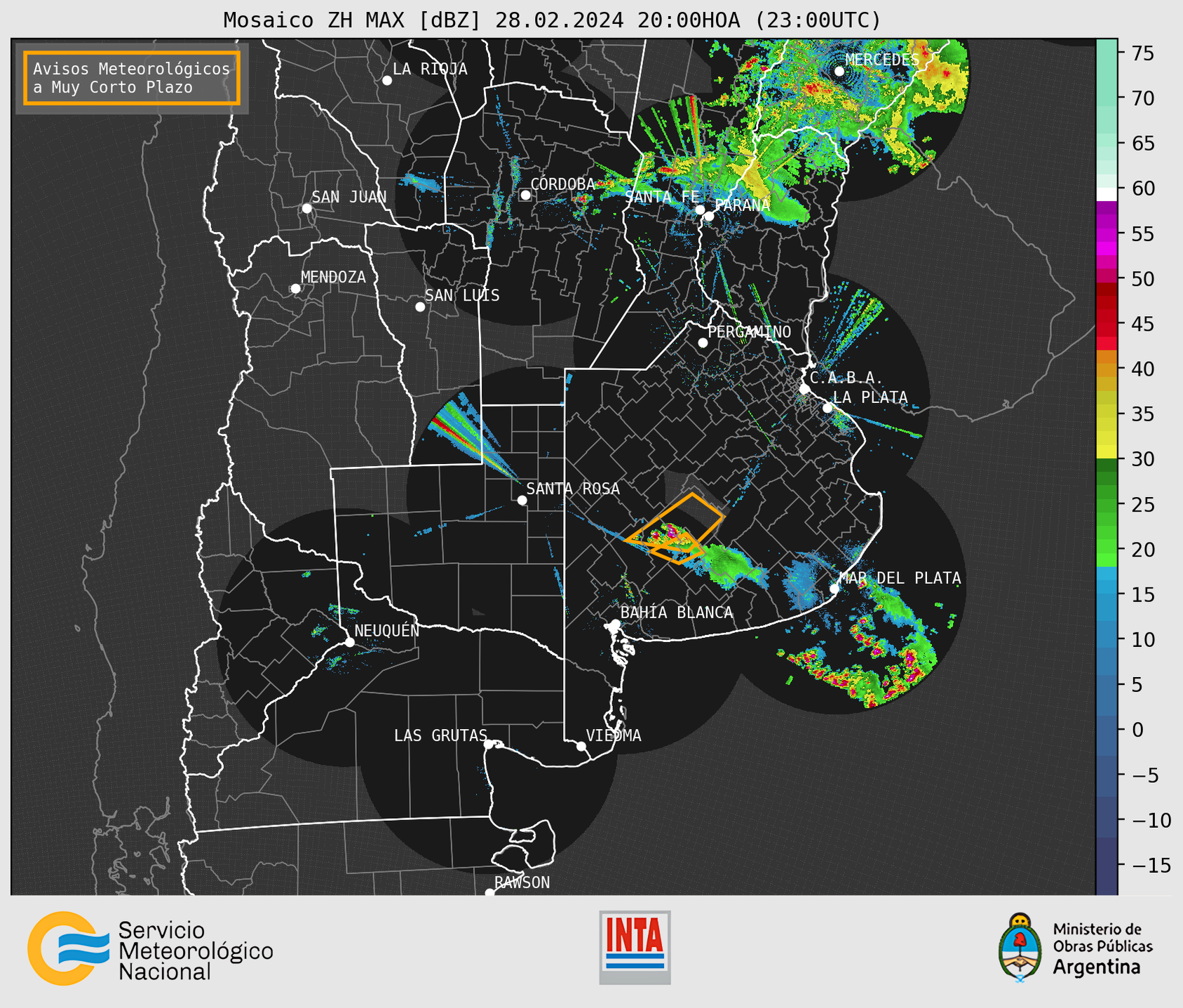Click the PERGAMINO label text
Viewport: 1183px width, 1008px height.
(750, 332)
